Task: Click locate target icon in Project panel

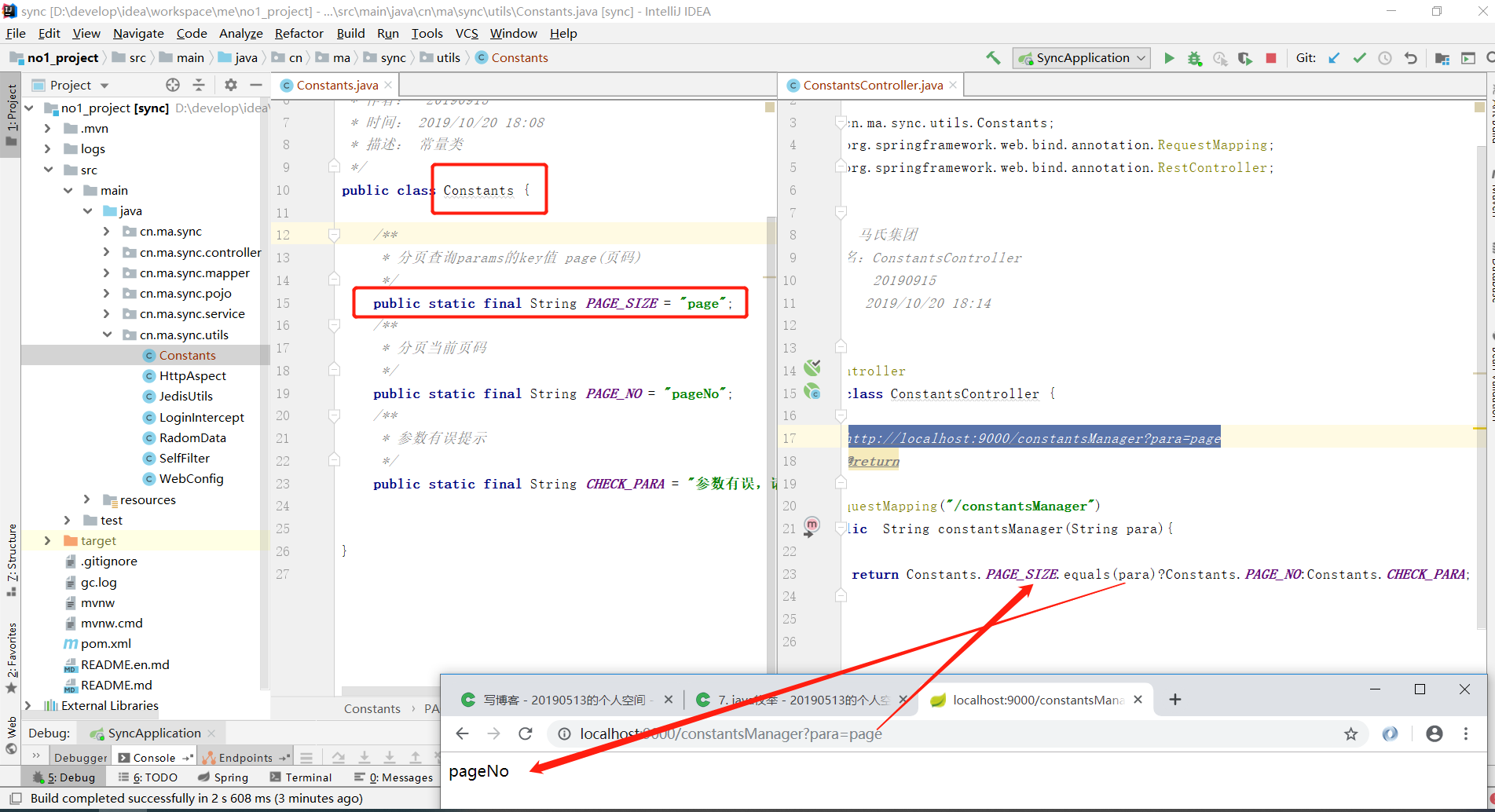Action: (173, 85)
